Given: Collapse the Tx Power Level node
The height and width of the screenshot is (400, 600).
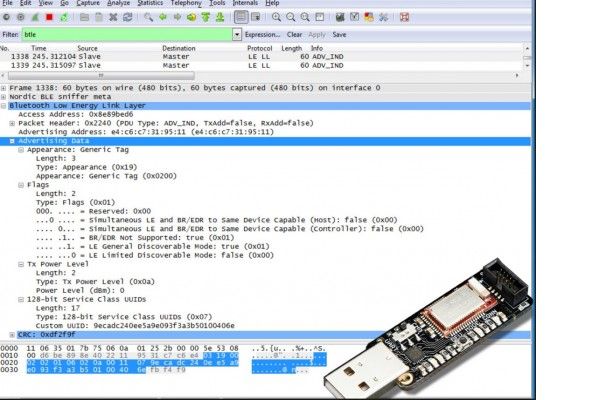Looking at the screenshot, I should coord(21,264).
